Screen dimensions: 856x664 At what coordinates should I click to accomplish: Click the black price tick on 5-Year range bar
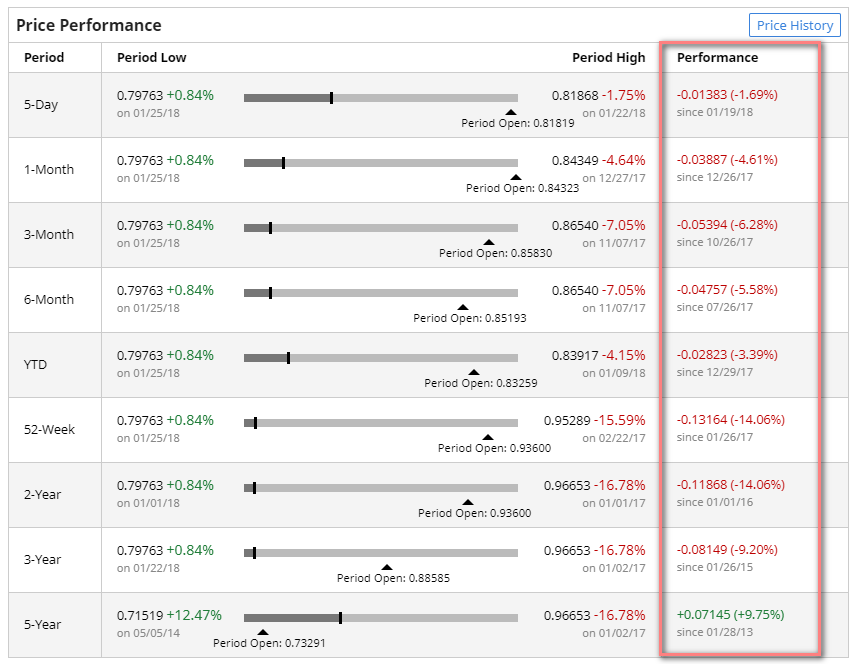pos(340,618)
